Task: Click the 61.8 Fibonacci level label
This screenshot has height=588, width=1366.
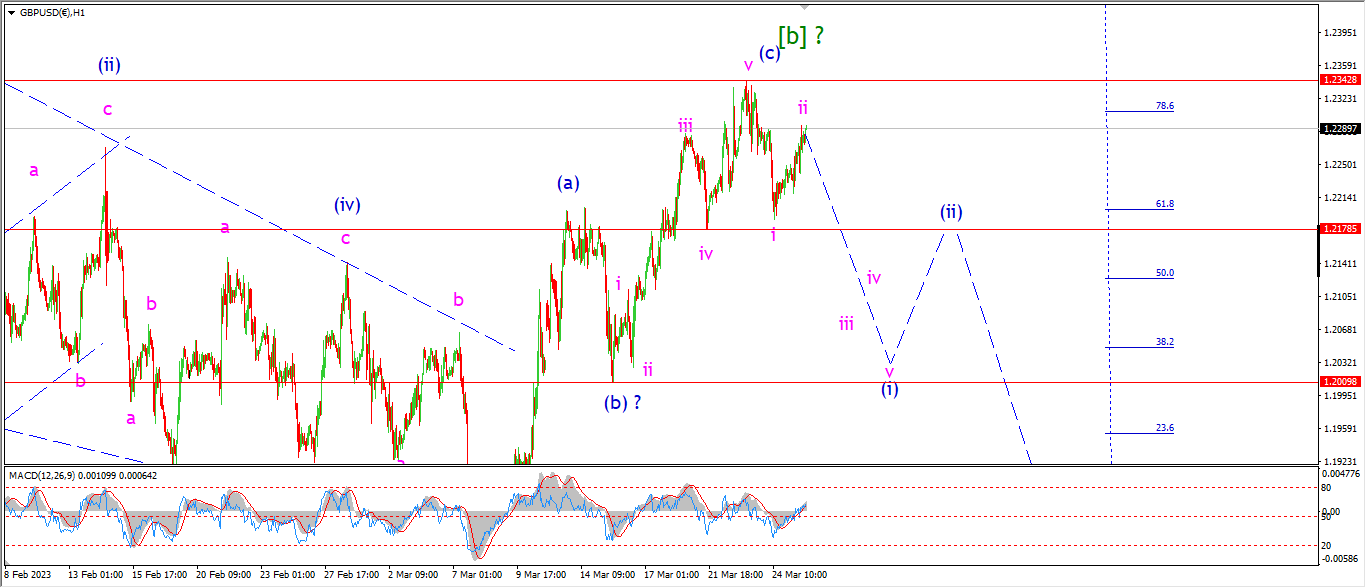Action: pos(1164,203)
